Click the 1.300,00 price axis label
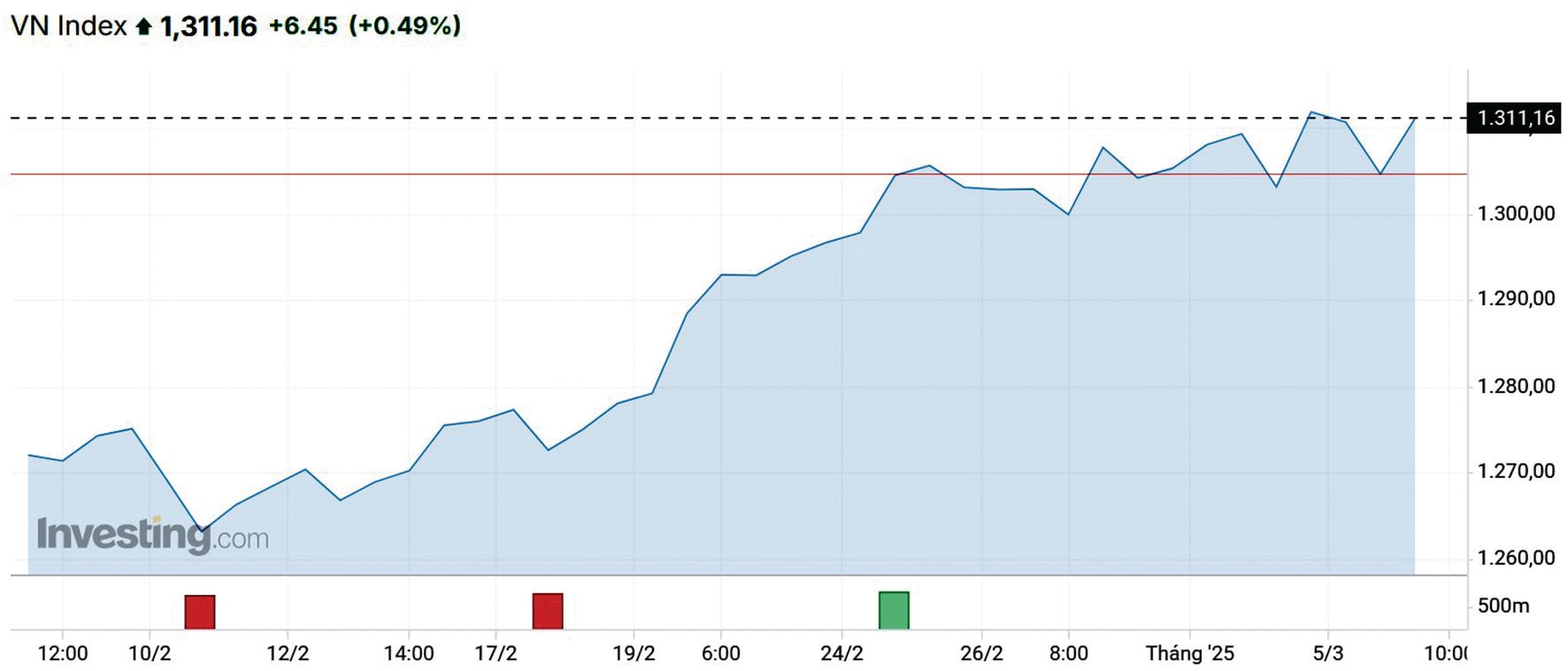This screenshot has width=1568, height=671. click(1516, 213)
